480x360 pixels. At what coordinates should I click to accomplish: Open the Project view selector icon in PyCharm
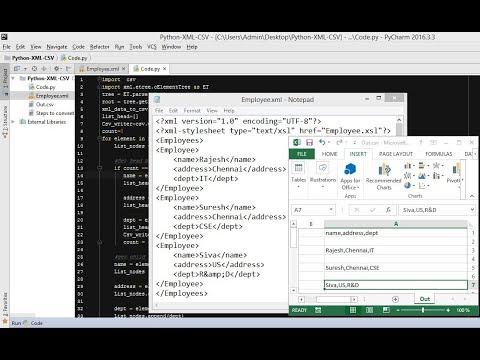(17, 69)
